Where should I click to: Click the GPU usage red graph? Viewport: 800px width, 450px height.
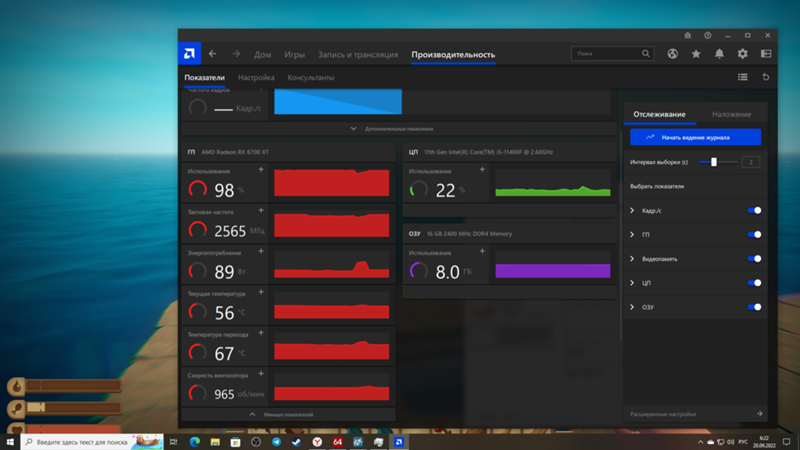pyautogui.click(x=332, y=182)
